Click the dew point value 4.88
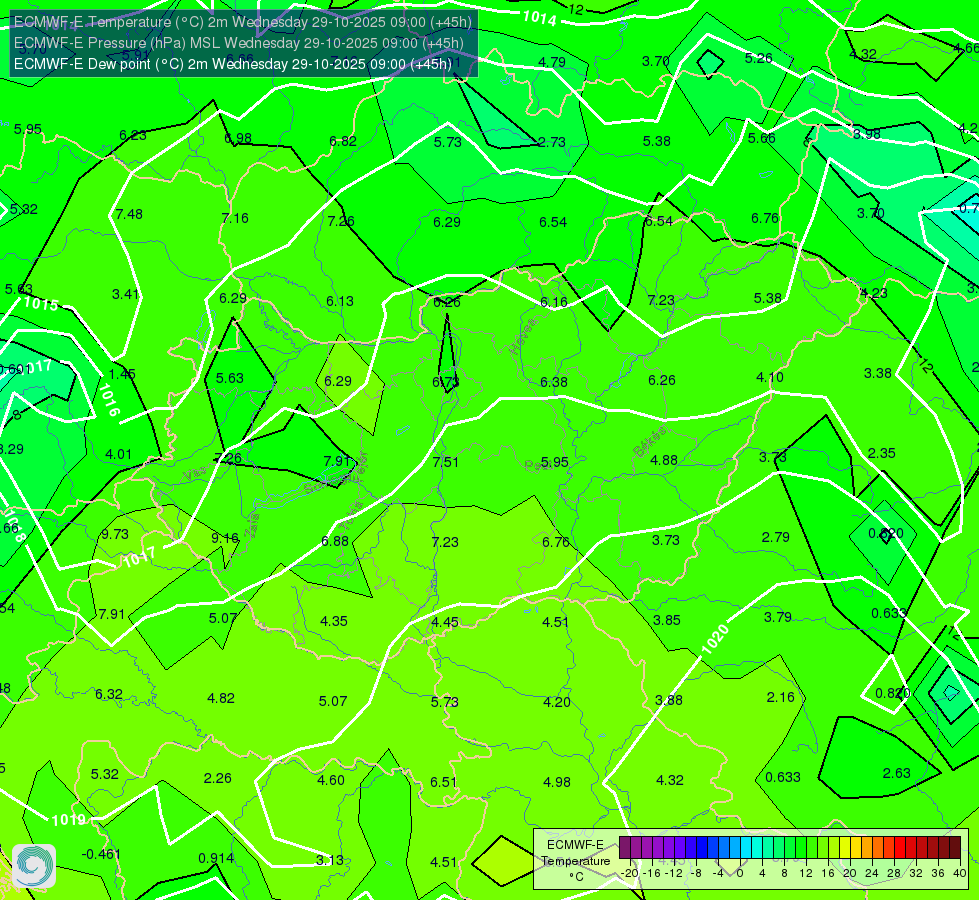Viewport: 979px width, 900px height. point(664,460)
